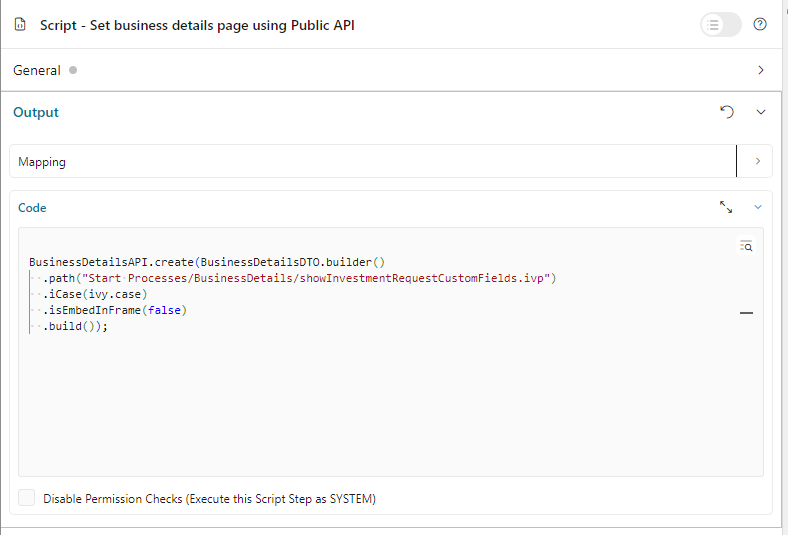Click the gray status dot next to General
Image resolution: width=789 pixels, height=535 pixels.
tap(74, 70)
